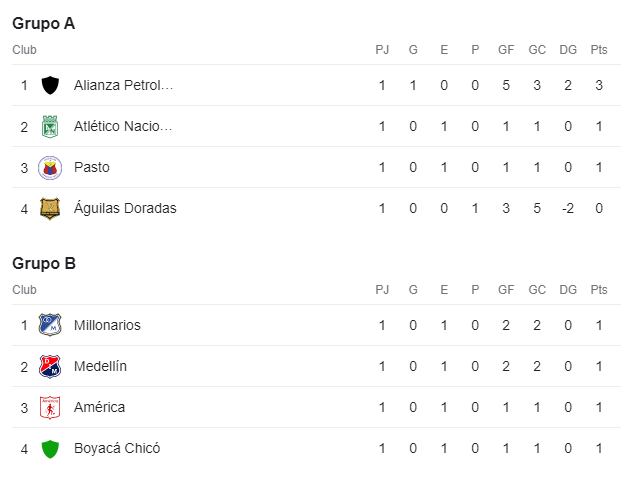Viewport: 621px width, 482px height.
Task: Open the Millonarios team name
Action: pyautogui.click(x=107, y=325)
